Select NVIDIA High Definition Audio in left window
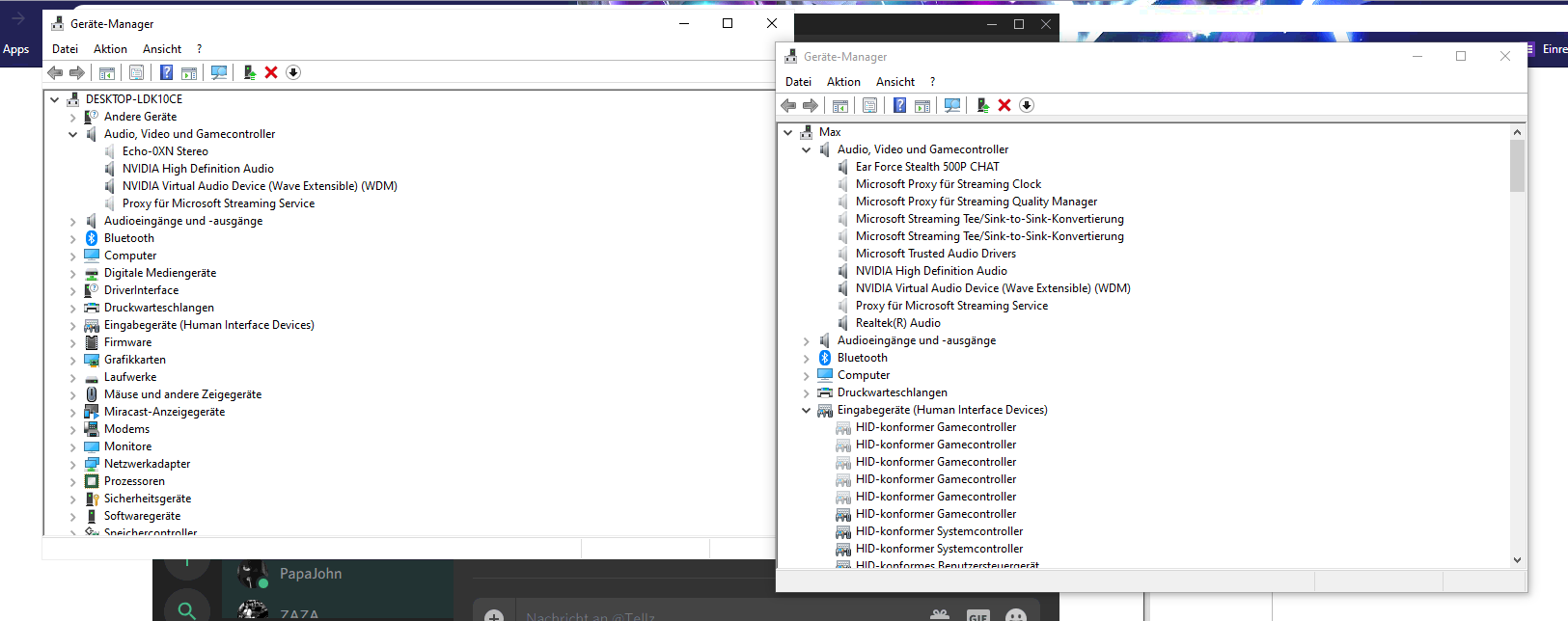 coord(198,169)
